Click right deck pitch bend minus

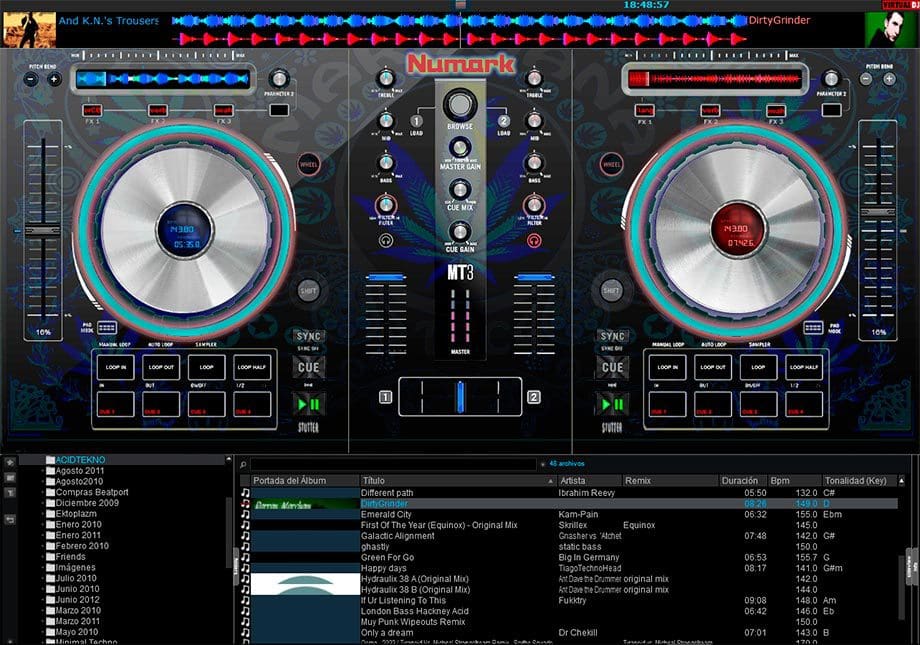866,79
